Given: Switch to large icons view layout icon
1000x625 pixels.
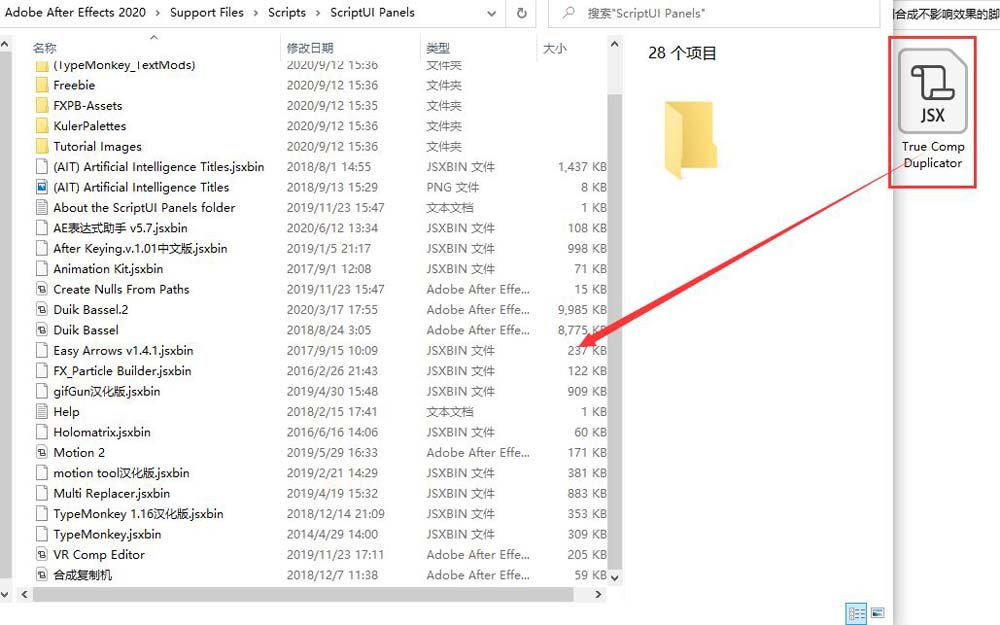Looking at the screenshot, I should 878,614.
